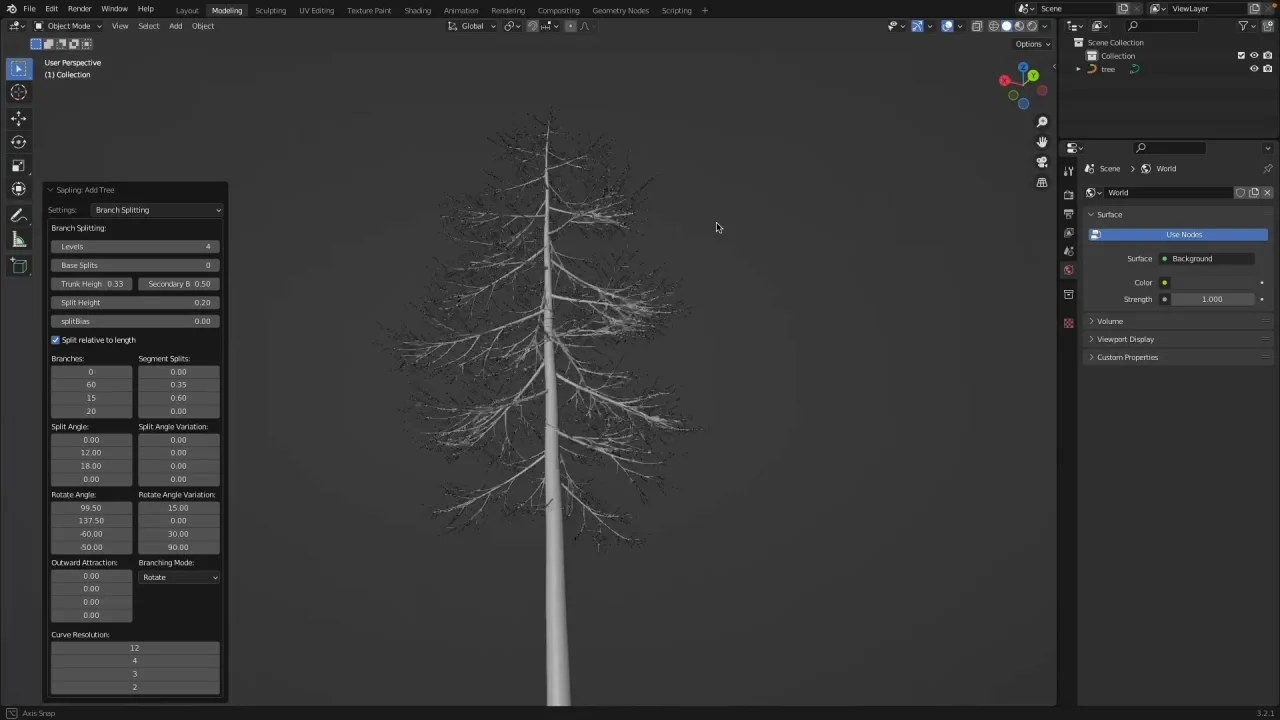Image resolution: width=1280 pixels, height=720 pixels.
Task: Click the world Strength value field
Action: 1211,299
